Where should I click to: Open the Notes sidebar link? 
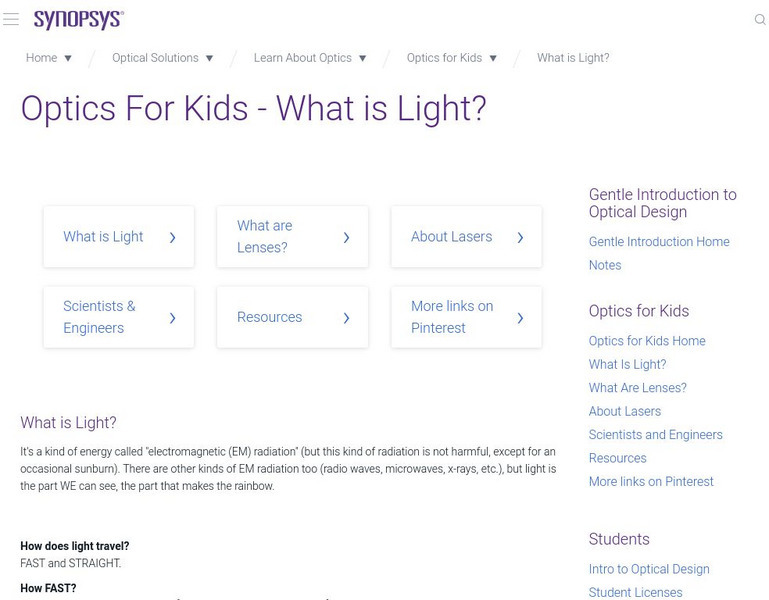point(605,265)
